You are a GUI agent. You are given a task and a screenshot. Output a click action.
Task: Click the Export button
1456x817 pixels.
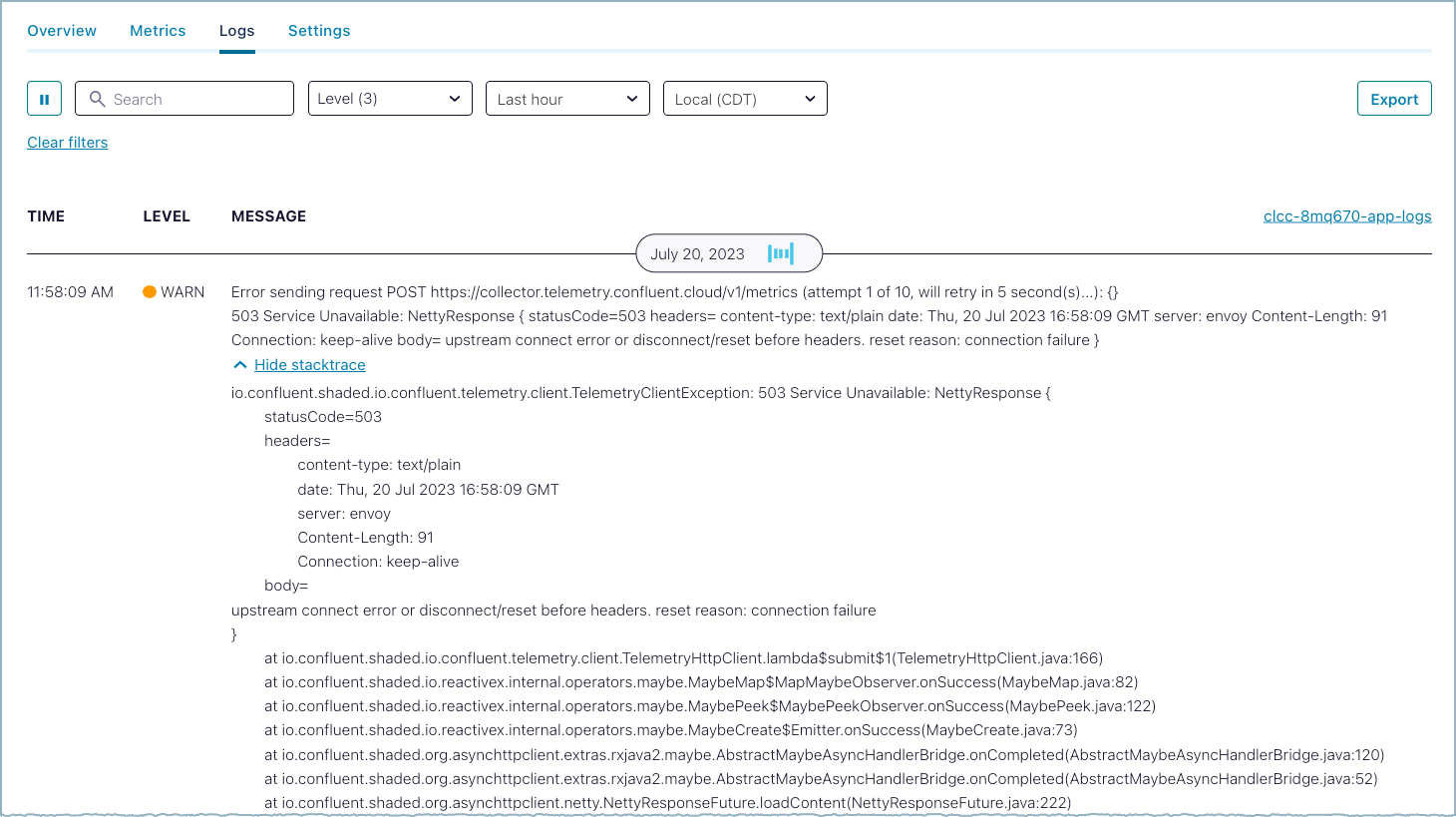1393,99
